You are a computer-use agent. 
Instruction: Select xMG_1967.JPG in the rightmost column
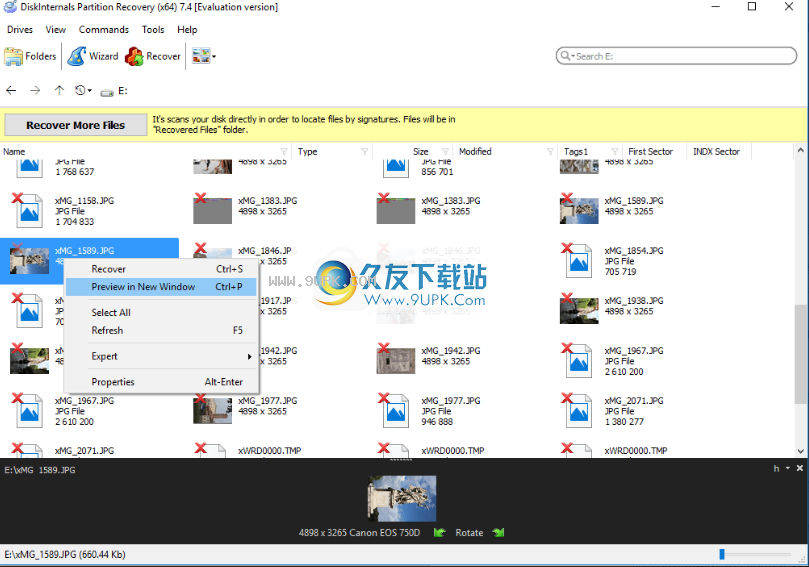579,361
